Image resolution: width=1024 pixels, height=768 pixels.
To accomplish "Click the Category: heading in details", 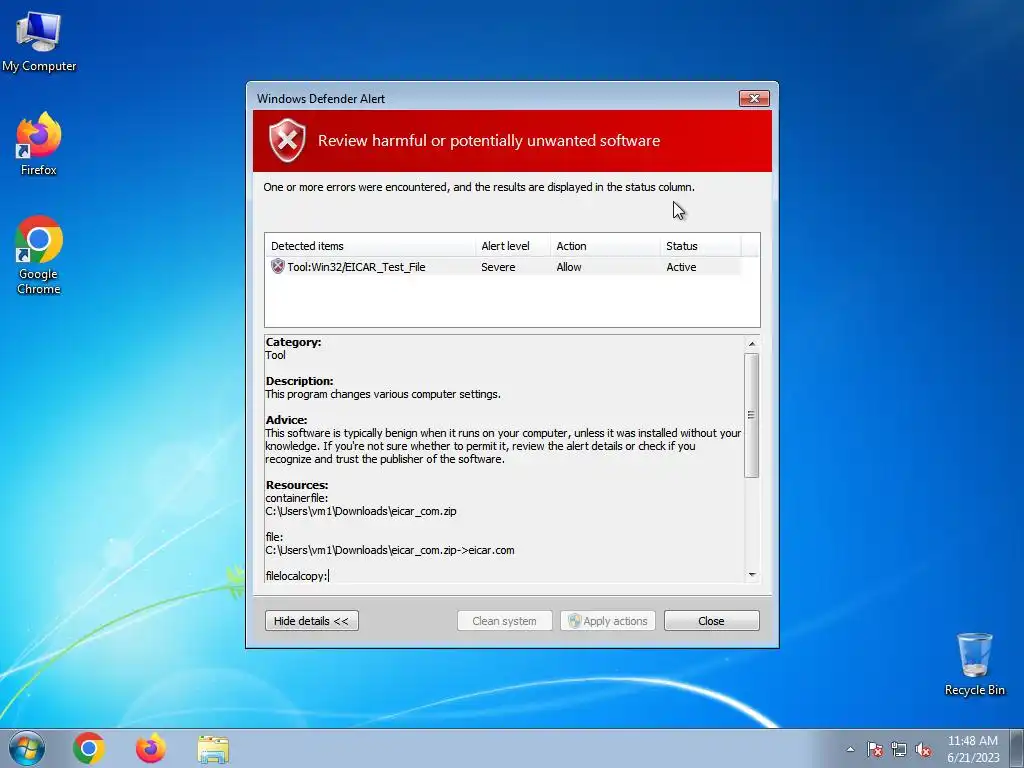I will point(293,342).
